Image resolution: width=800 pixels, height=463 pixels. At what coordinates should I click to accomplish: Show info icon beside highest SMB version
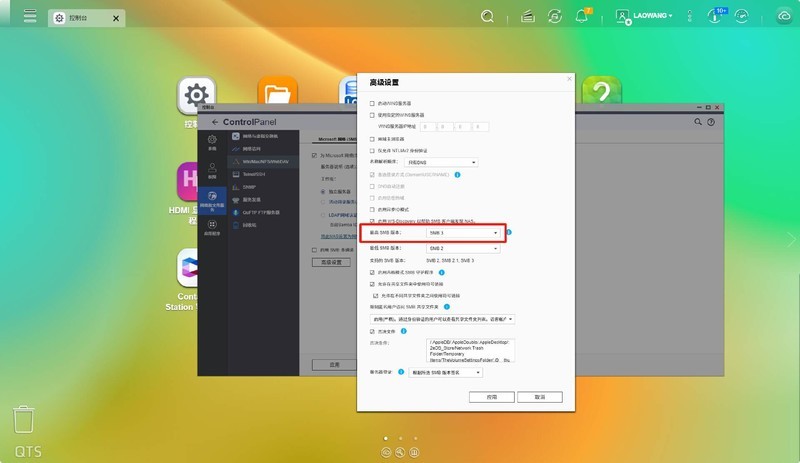[509, 232]
